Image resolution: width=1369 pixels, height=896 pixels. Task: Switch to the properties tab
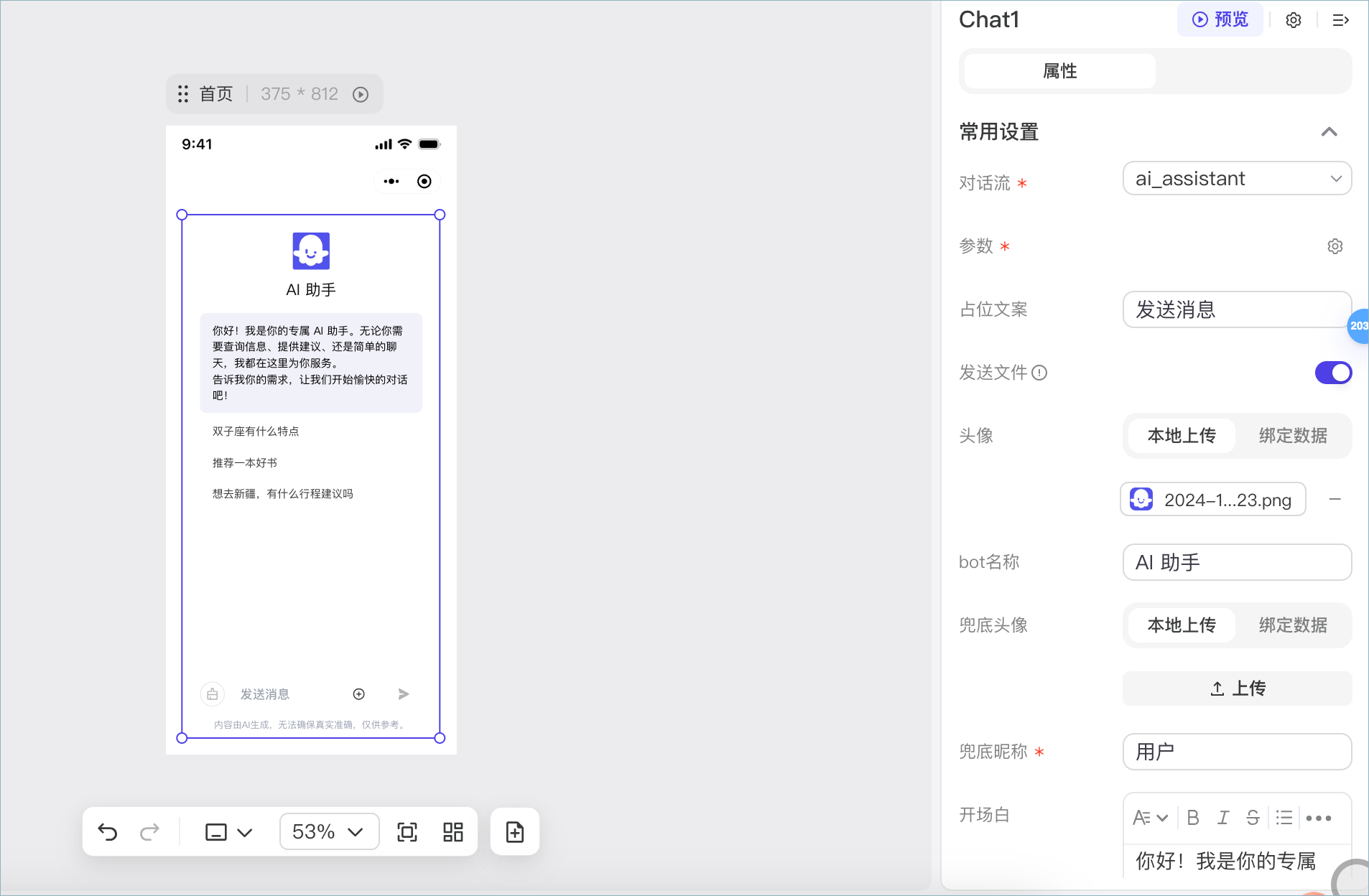[1059, 71]
